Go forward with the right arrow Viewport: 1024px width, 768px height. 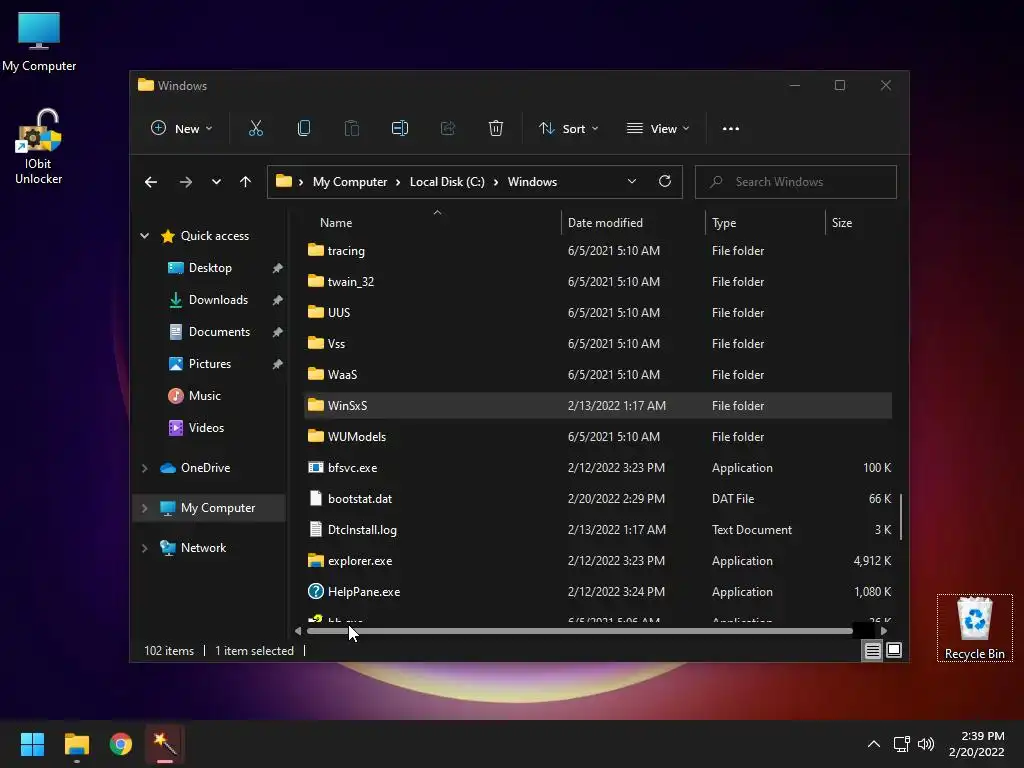point(186,182)
